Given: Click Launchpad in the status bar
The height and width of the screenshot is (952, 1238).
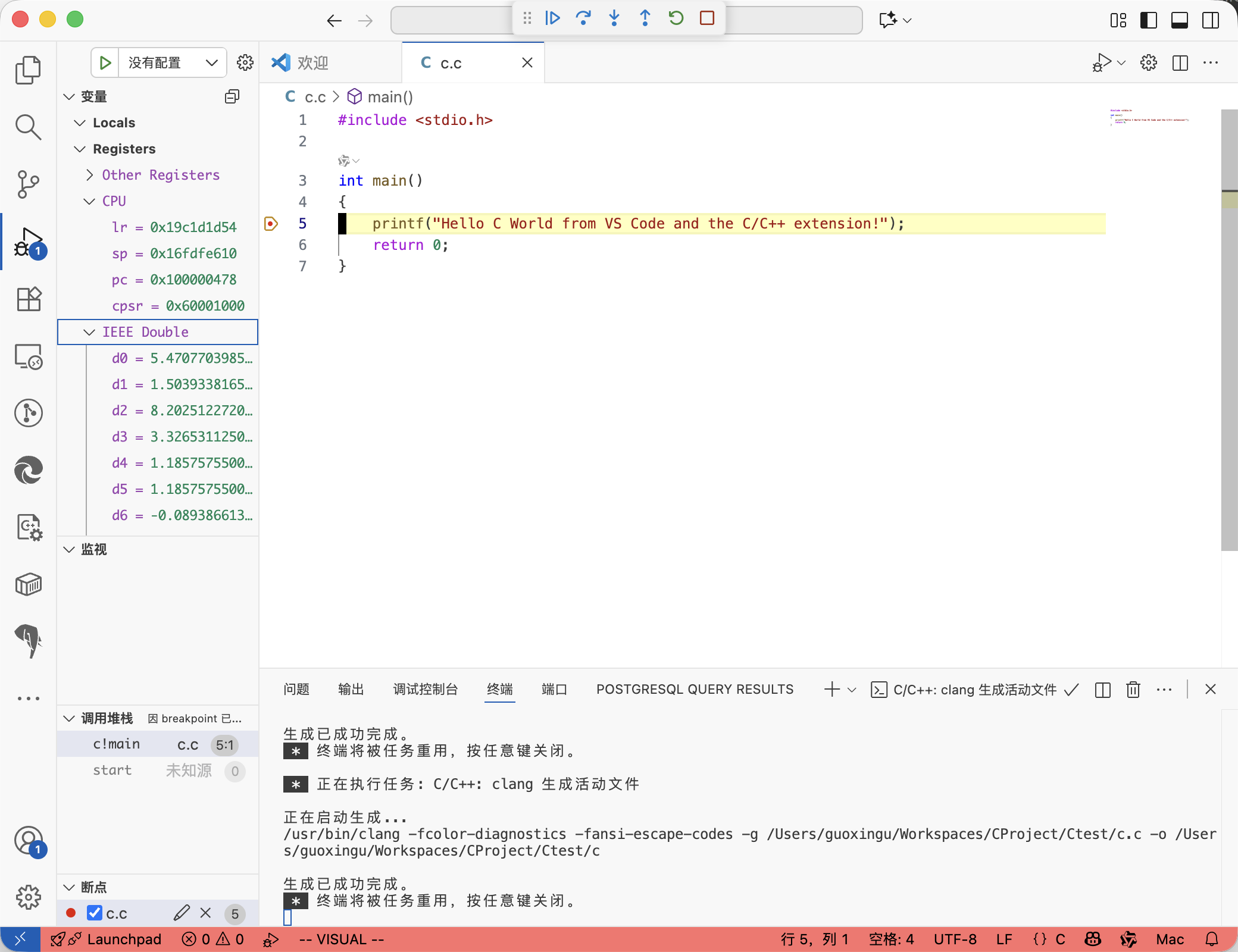Looking at the screenshot, I should point(124,940).
